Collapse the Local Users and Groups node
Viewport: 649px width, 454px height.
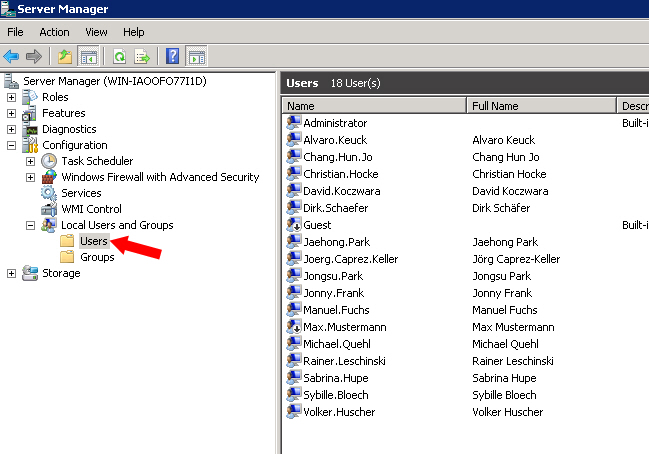[30, 226]
